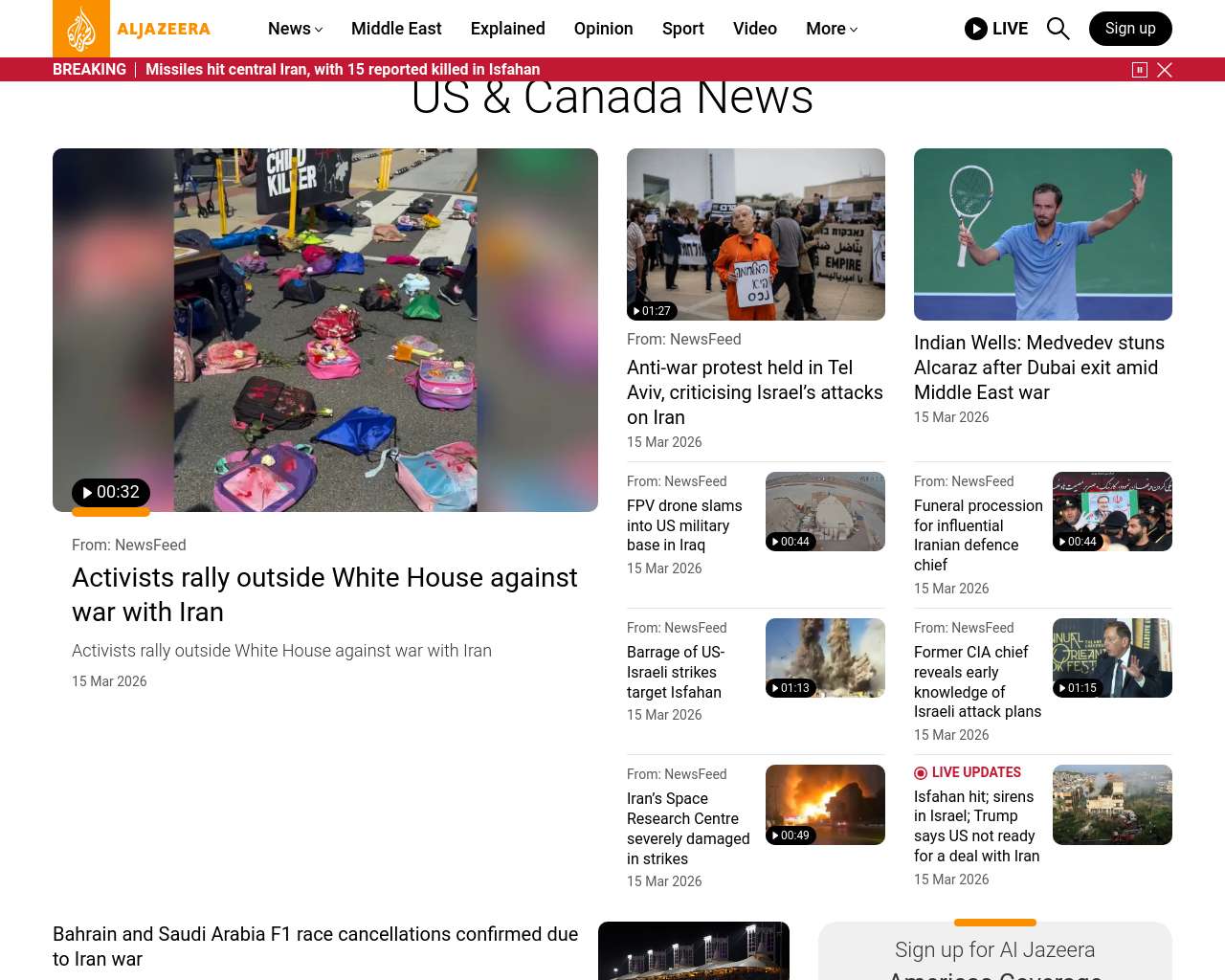Select the Sport menu item
Viewport: 1225px width, 980px height.
683,29
